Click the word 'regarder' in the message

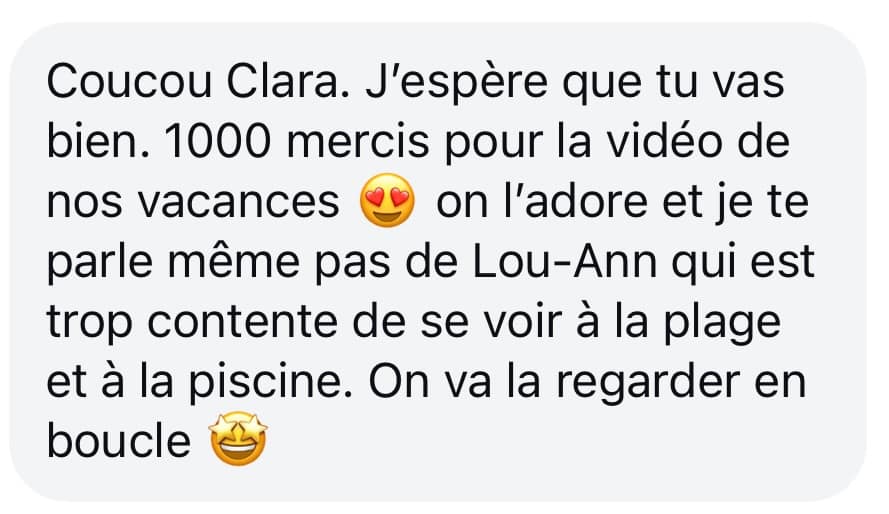648,383
